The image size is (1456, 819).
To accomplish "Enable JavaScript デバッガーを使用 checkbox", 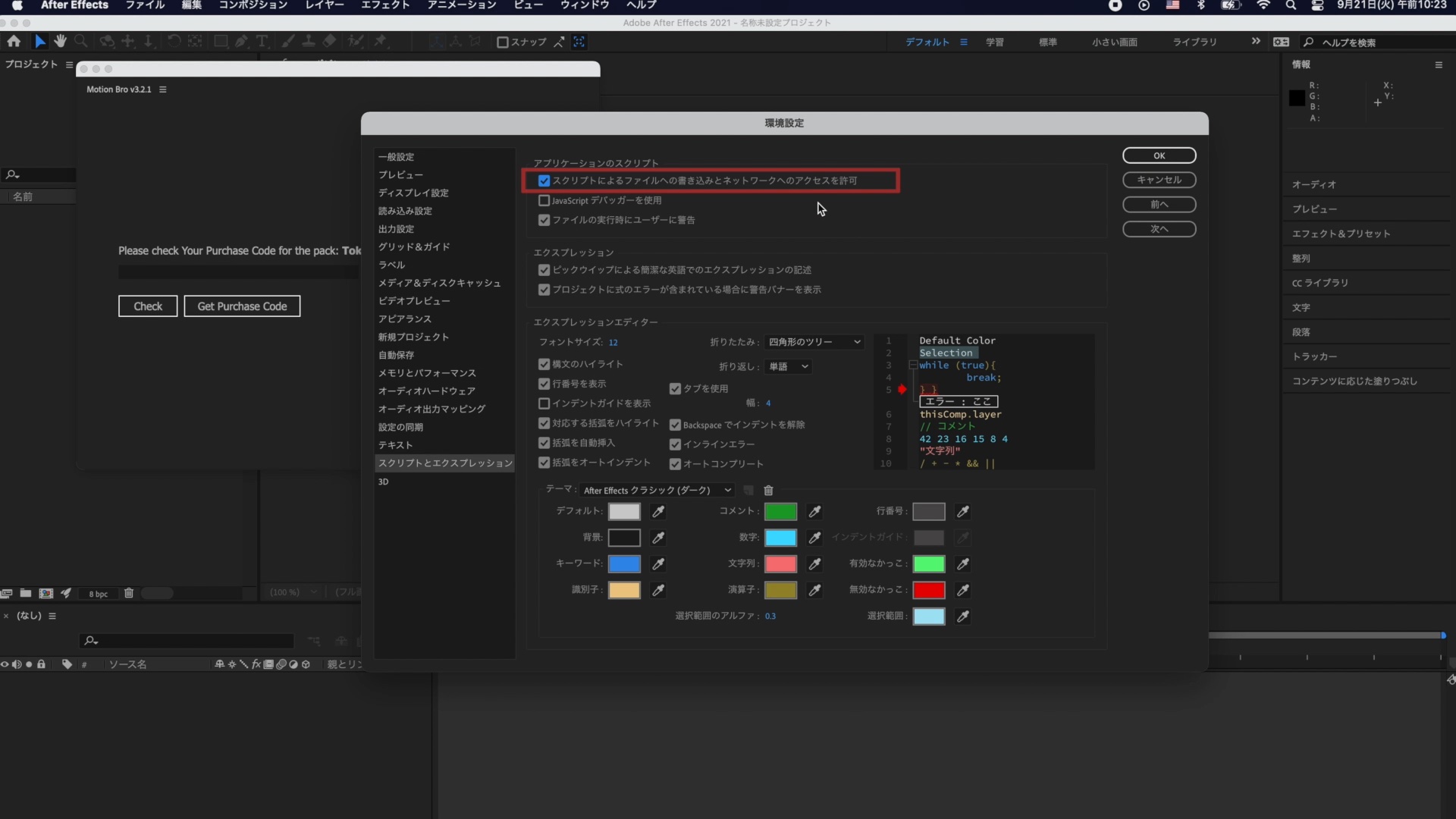I will point(544,201).
